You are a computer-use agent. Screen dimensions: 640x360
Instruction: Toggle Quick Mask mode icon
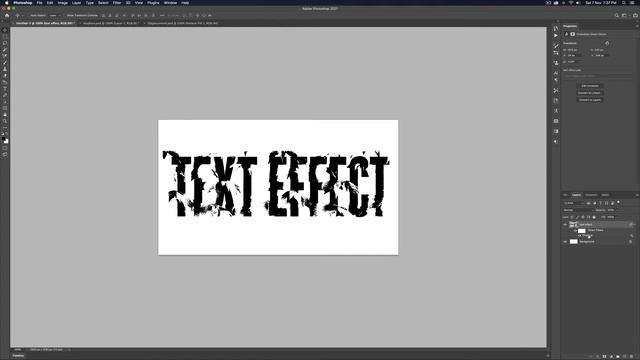click(x=5, y=148)
